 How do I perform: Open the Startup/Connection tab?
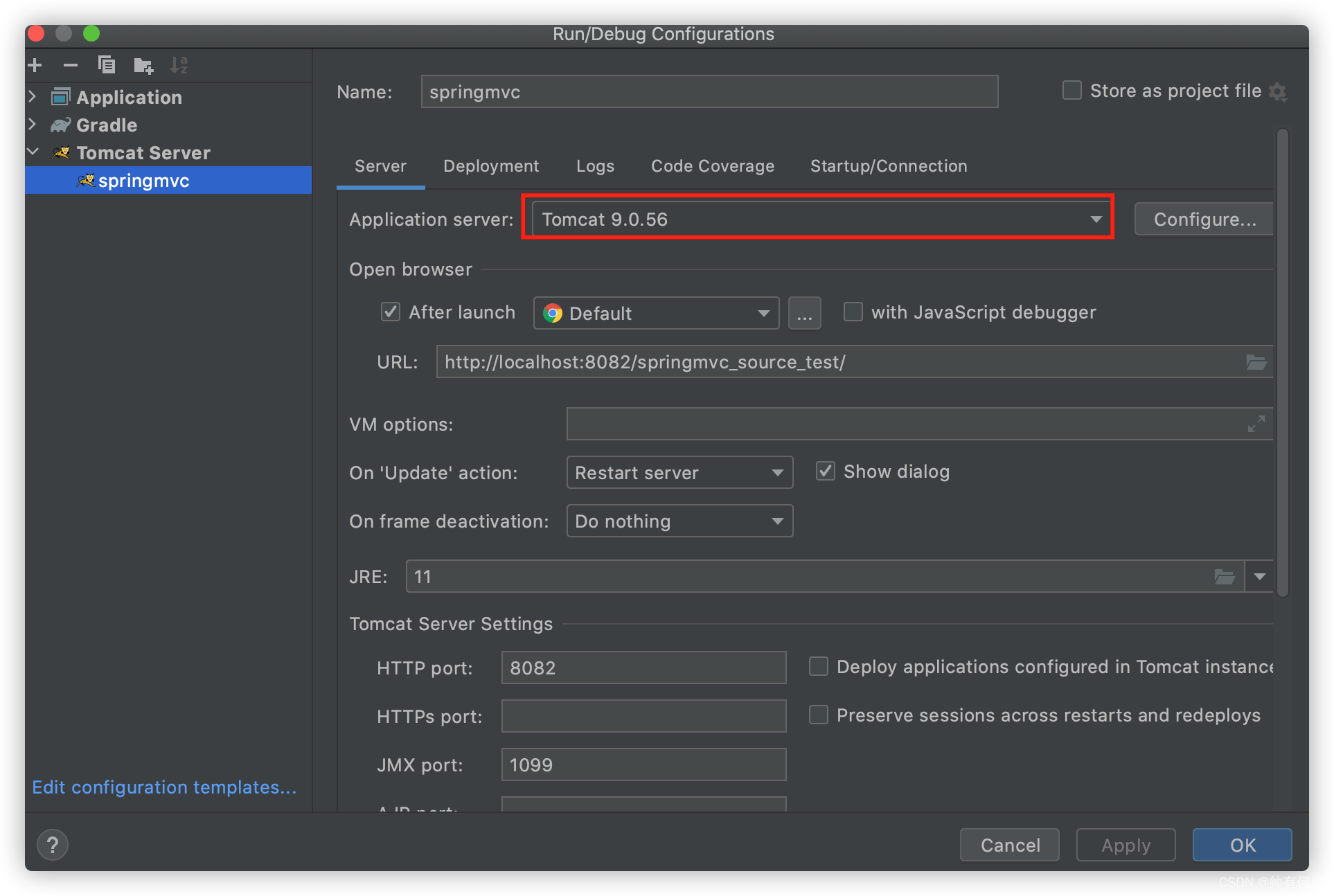(x=888, y=166)
